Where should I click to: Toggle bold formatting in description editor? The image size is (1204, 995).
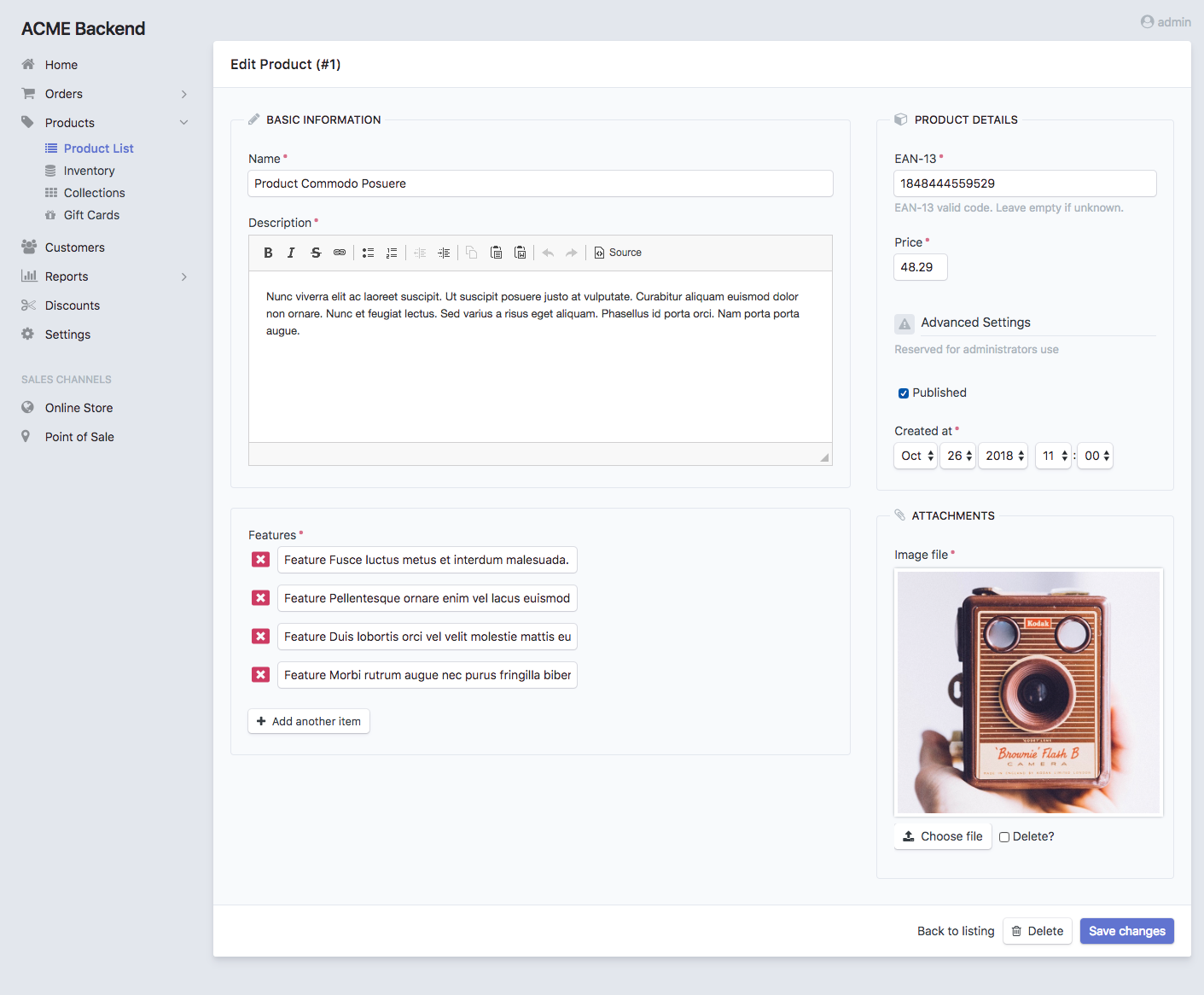(x=268, y=253)
